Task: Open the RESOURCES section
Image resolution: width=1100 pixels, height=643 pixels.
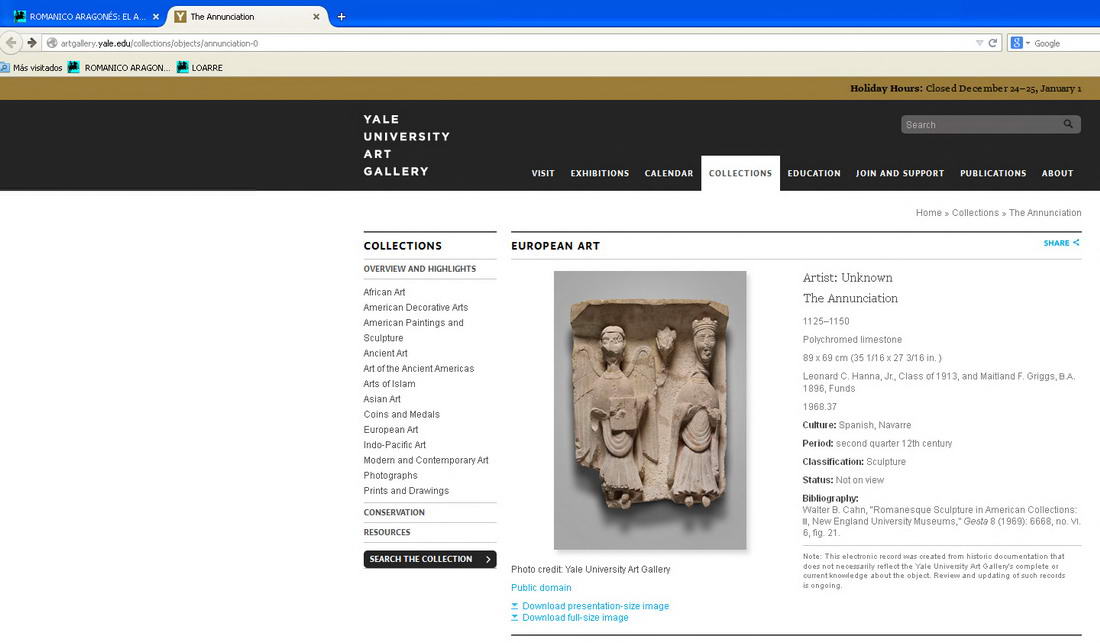Action: click(387, 532)
